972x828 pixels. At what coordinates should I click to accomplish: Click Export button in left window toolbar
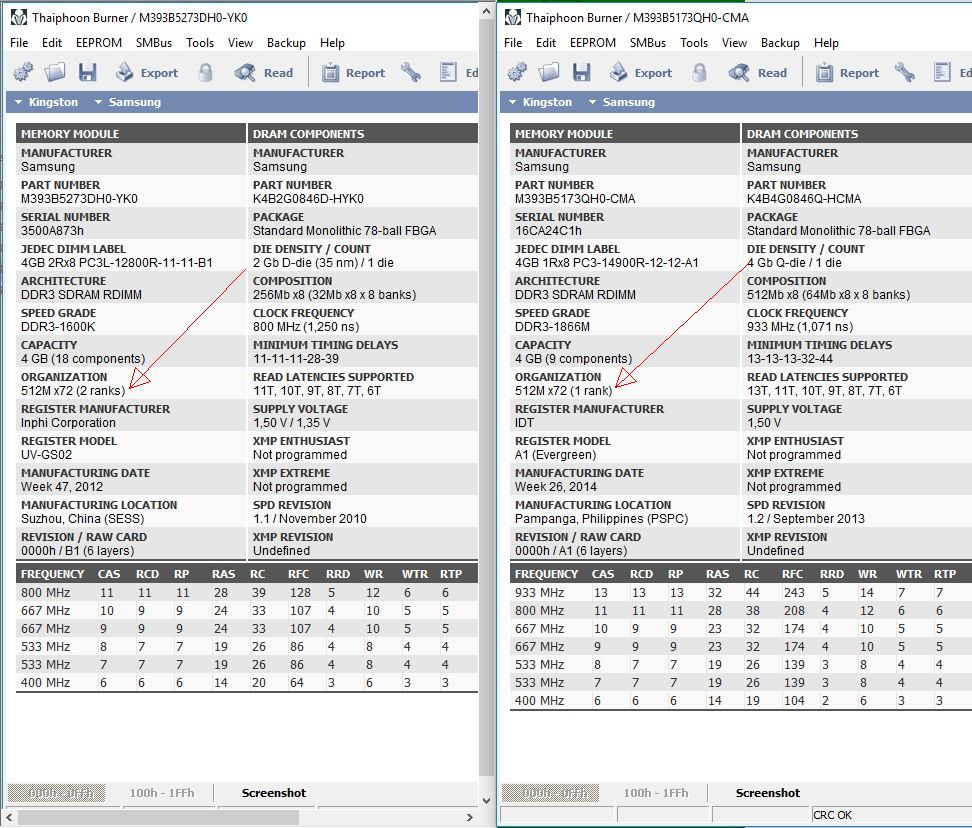(147, 73)
